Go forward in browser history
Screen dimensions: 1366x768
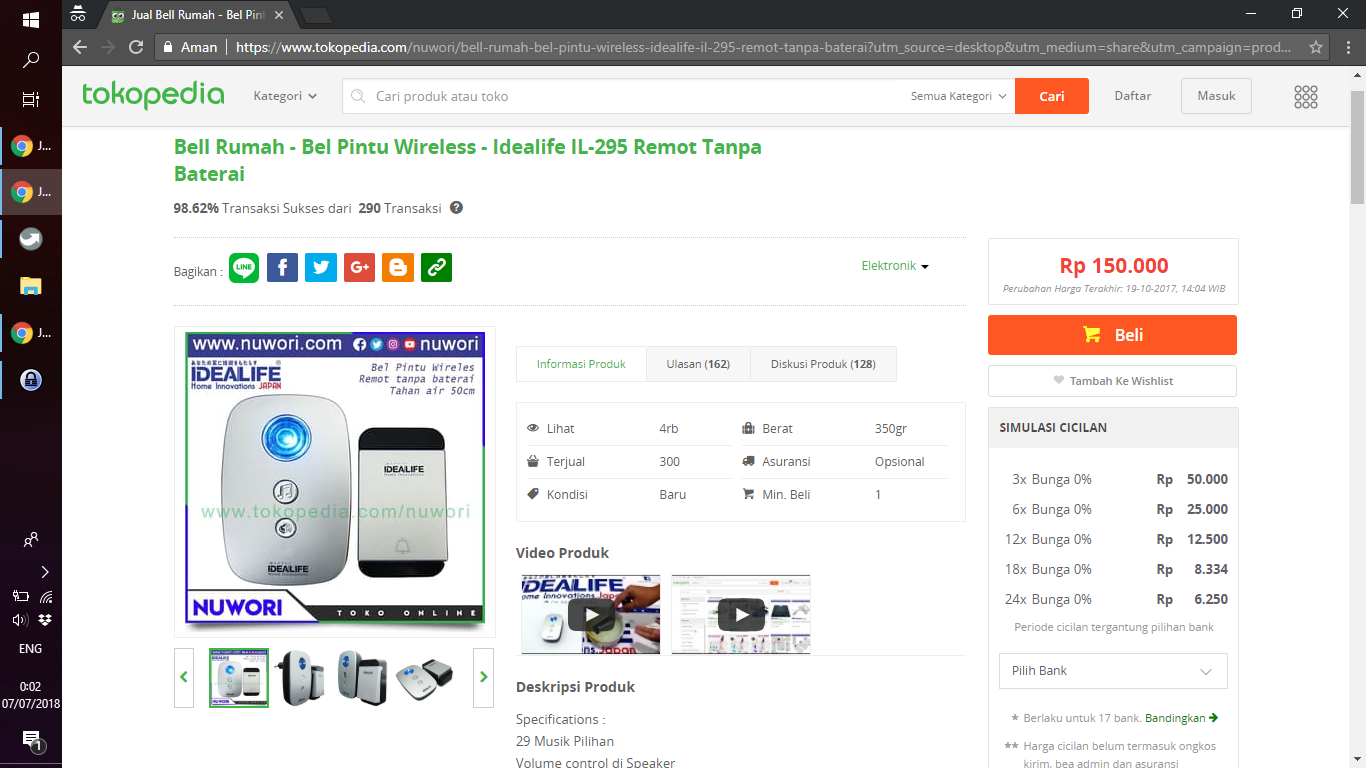point(108,47)
